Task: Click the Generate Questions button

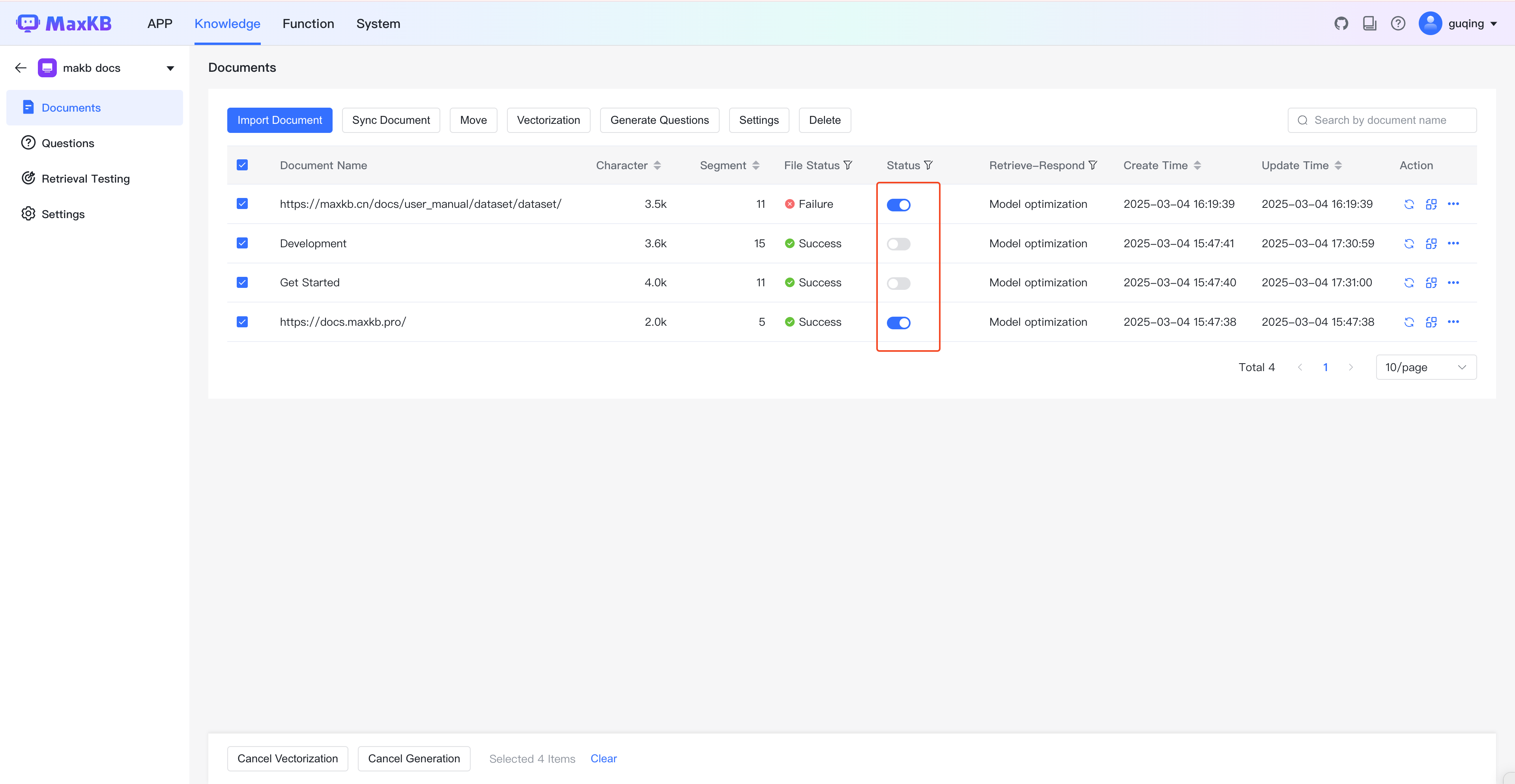Action: click(660, 121)
